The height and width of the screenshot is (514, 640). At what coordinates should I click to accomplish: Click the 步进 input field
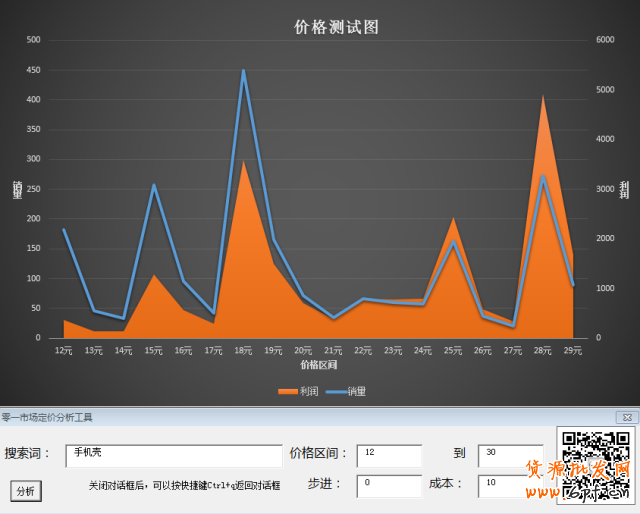click(x=388, y=485)
